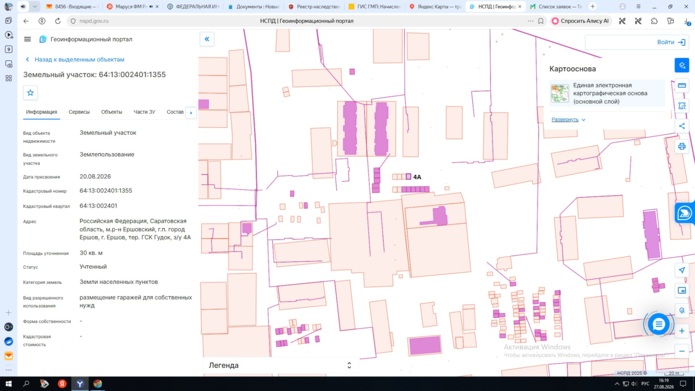Go back via Назад к выделенным объектам
Image resolution: width=695 pixels, height=391 pixels.
click(75, 59)
